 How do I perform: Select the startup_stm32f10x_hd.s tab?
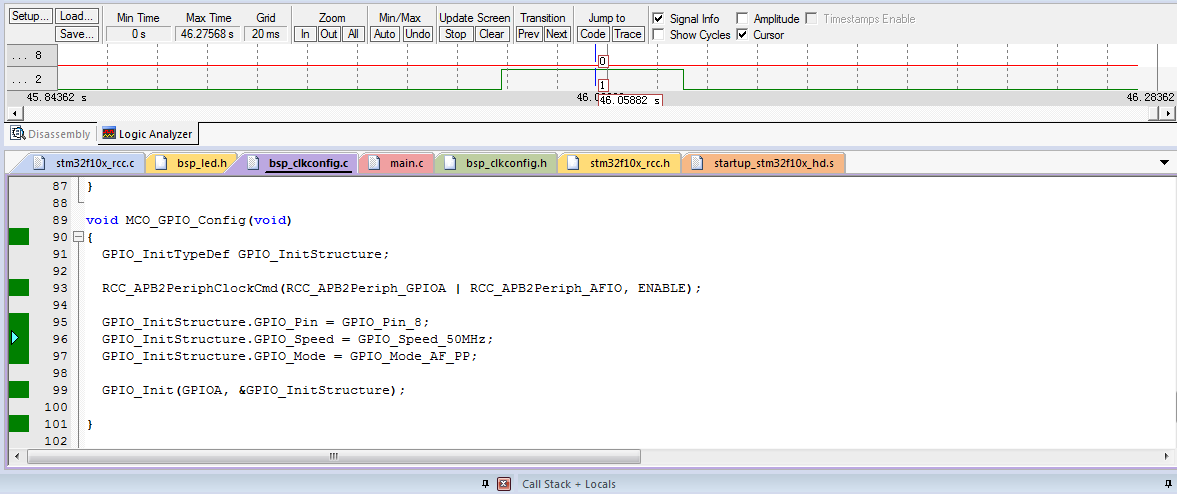point(764,163)
